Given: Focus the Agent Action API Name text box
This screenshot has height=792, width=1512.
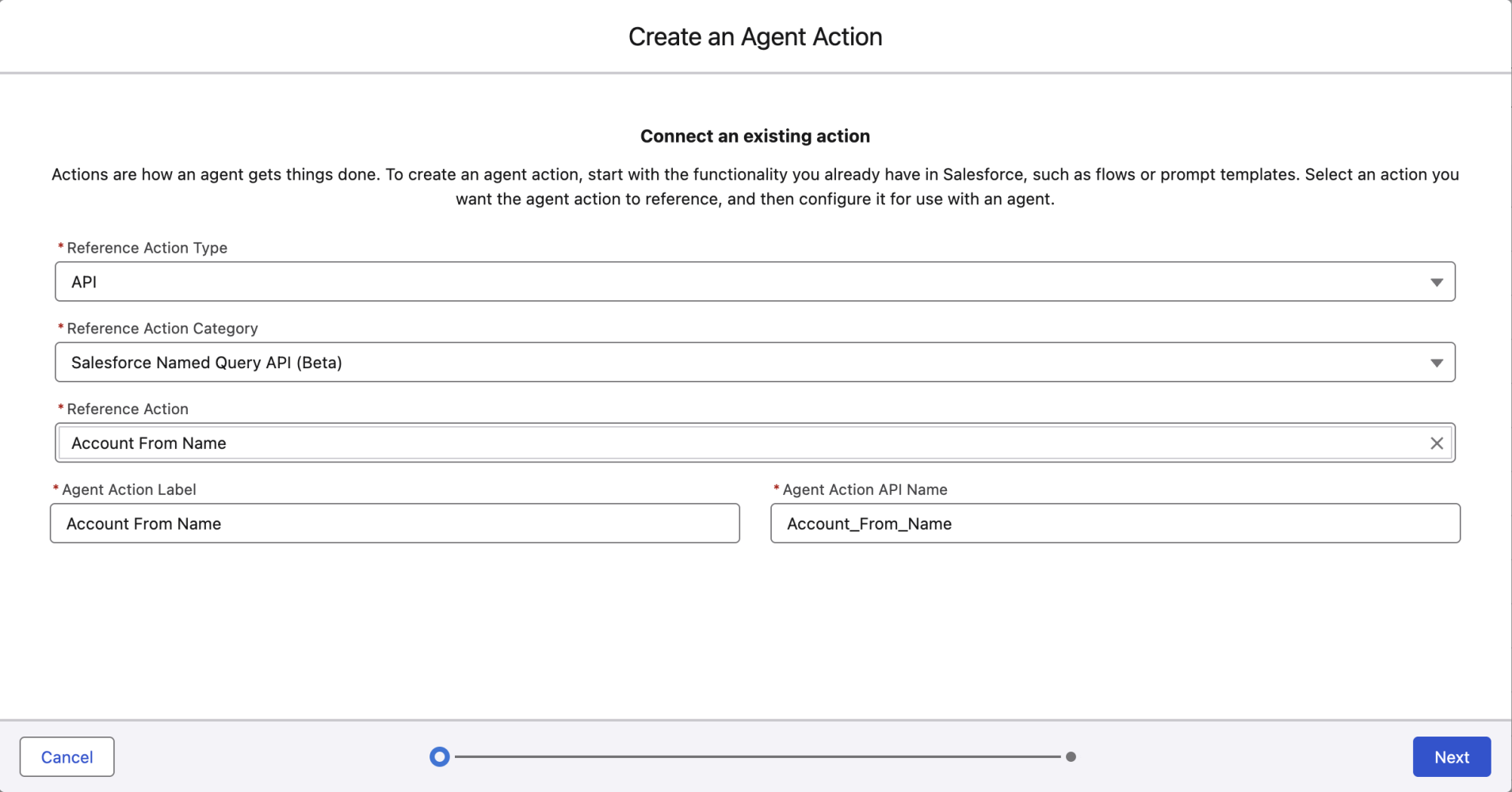Looking at the screenshot, I should [1114, 524].
